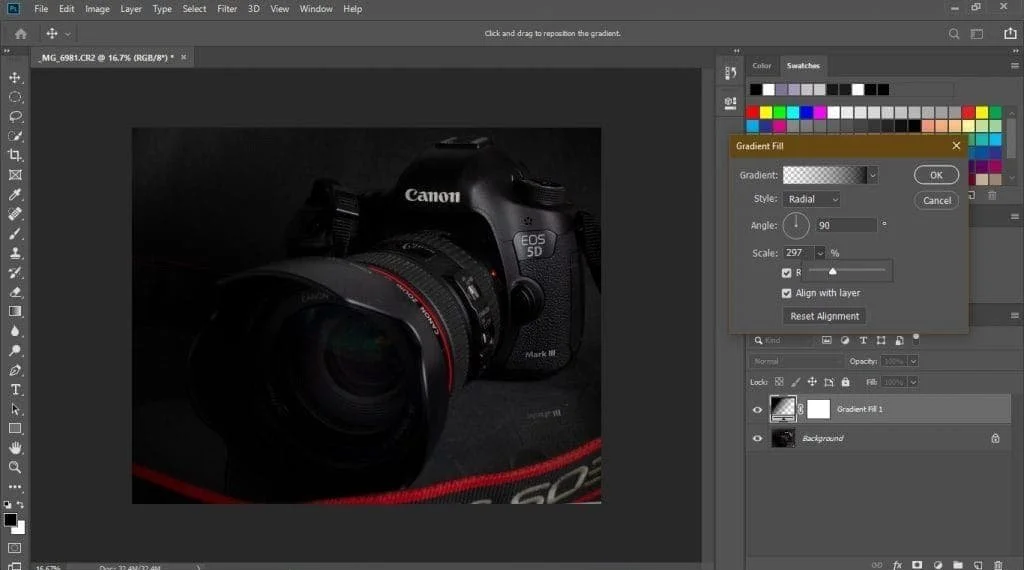
Task: Open the workspace switcher icon
Action: pos(977,34)
